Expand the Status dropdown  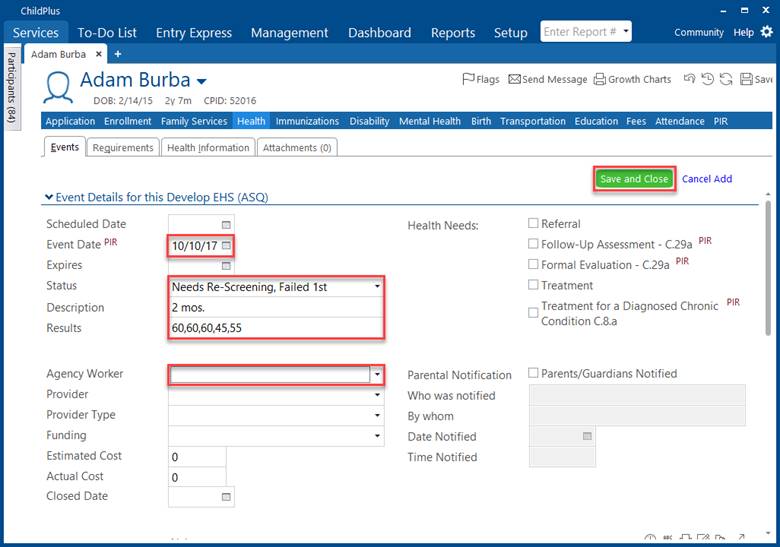[377, 287]
